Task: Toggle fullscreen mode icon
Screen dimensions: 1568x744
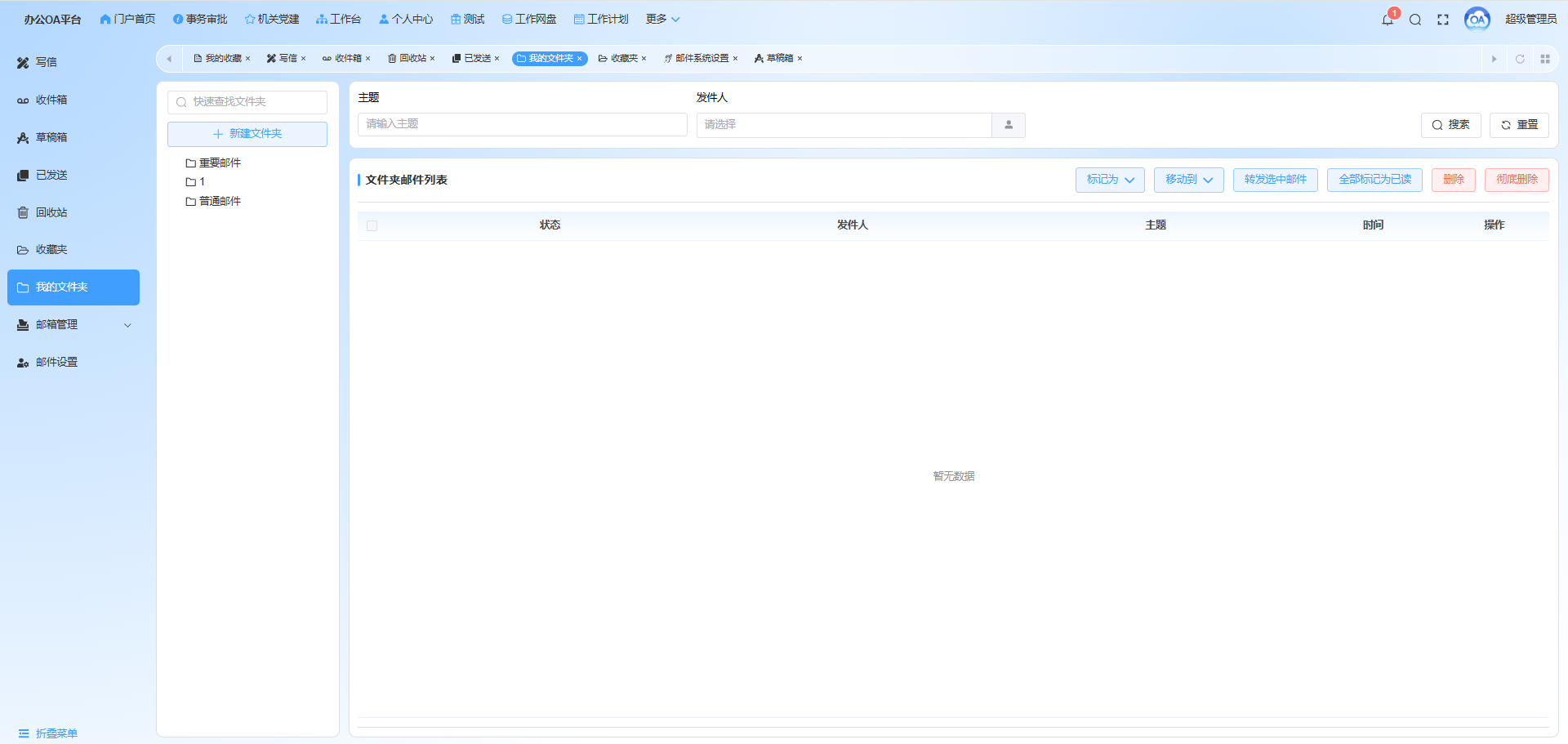Action: (1443, 20)
